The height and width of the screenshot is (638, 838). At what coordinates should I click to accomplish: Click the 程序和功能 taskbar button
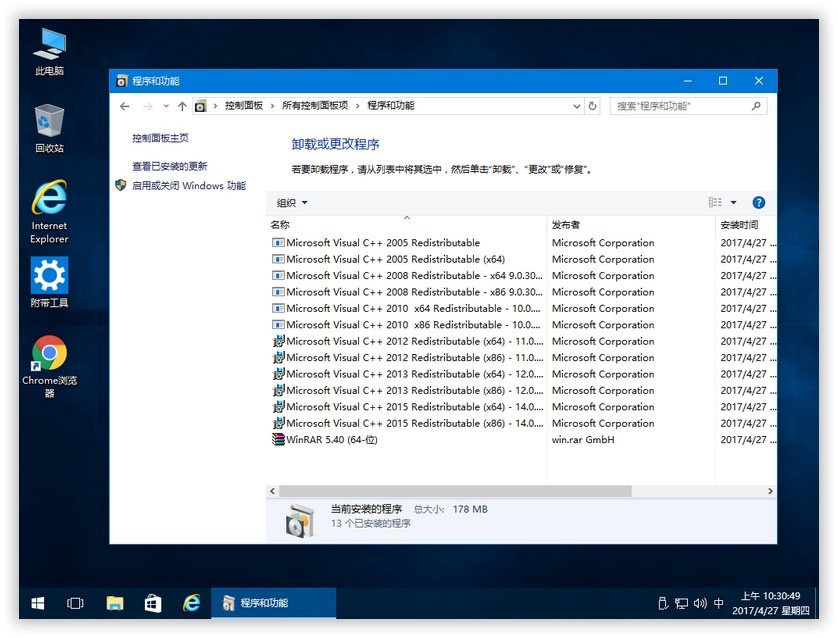tap(274, 603)
